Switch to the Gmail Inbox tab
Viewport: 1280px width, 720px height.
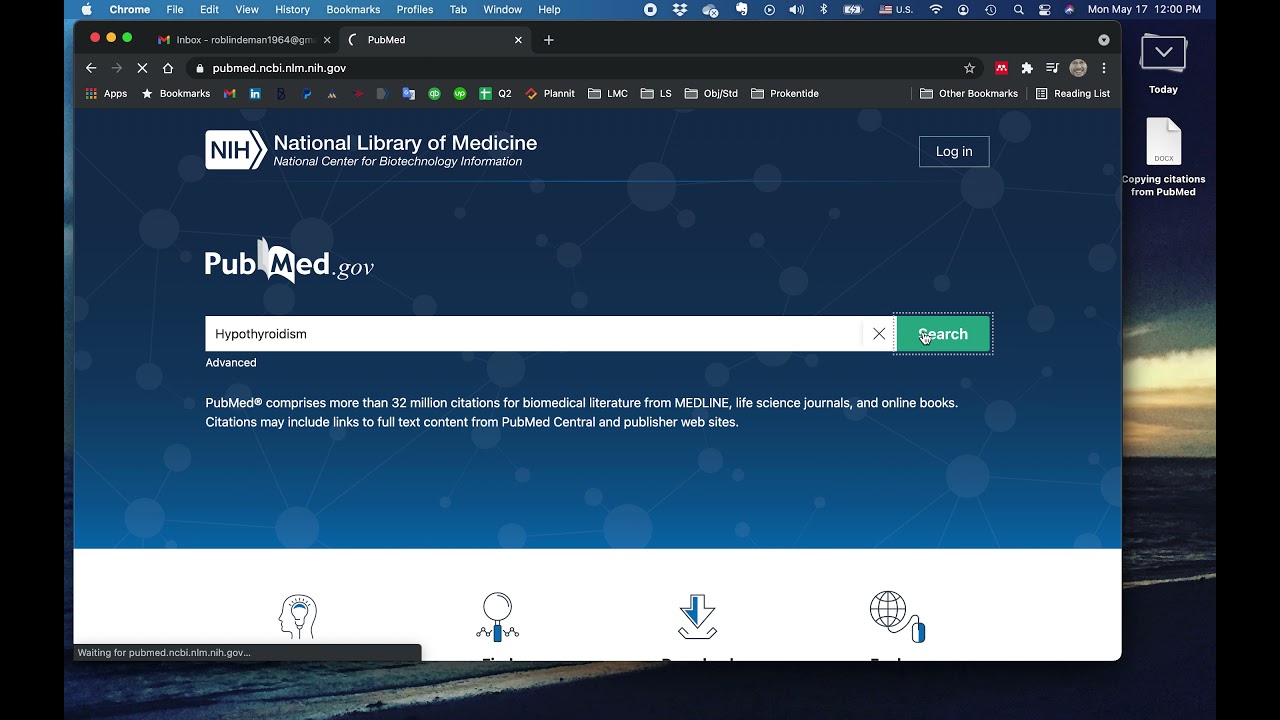point(245,40)
